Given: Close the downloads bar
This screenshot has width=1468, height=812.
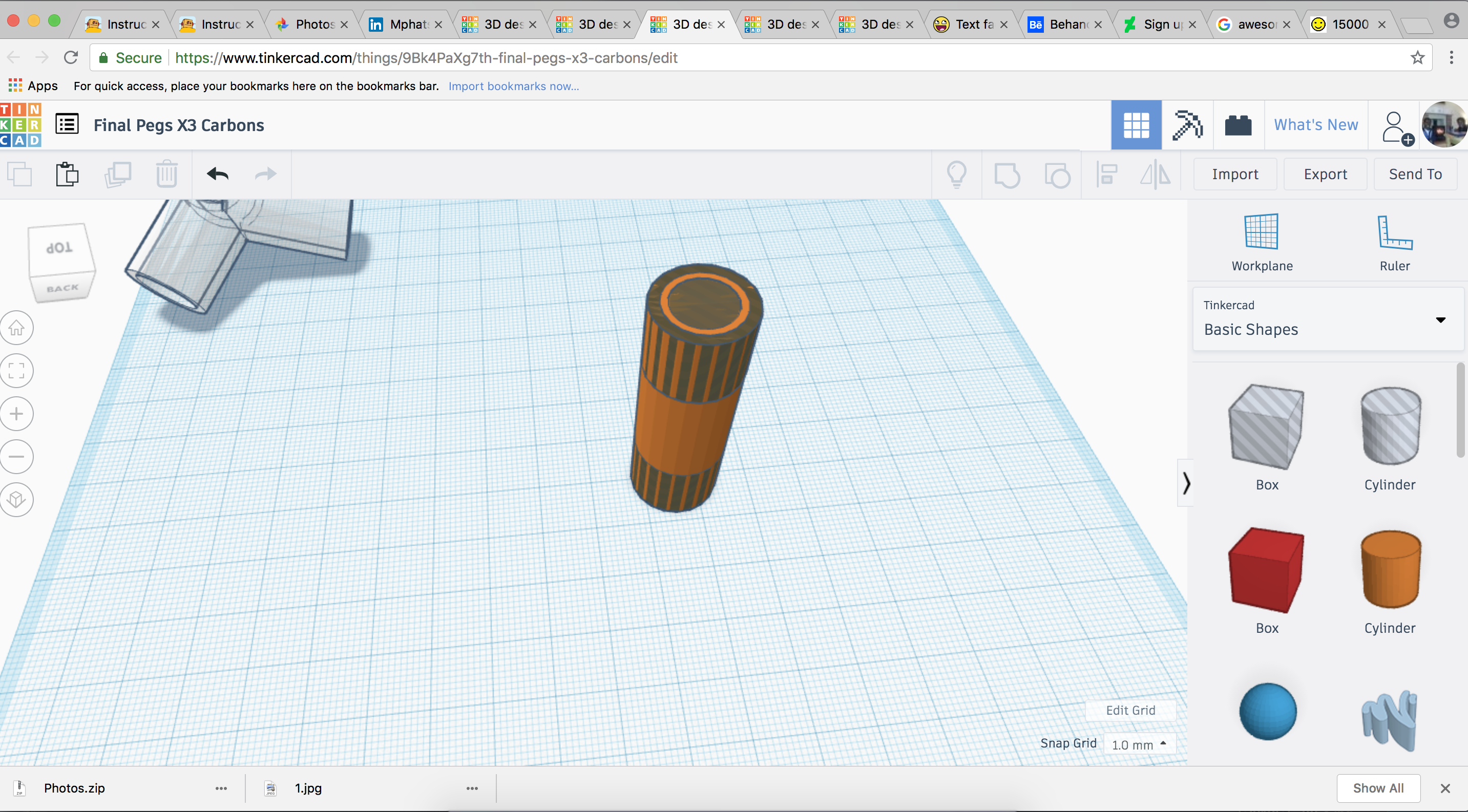Looking at the screenshot, I should (1444, 788).
